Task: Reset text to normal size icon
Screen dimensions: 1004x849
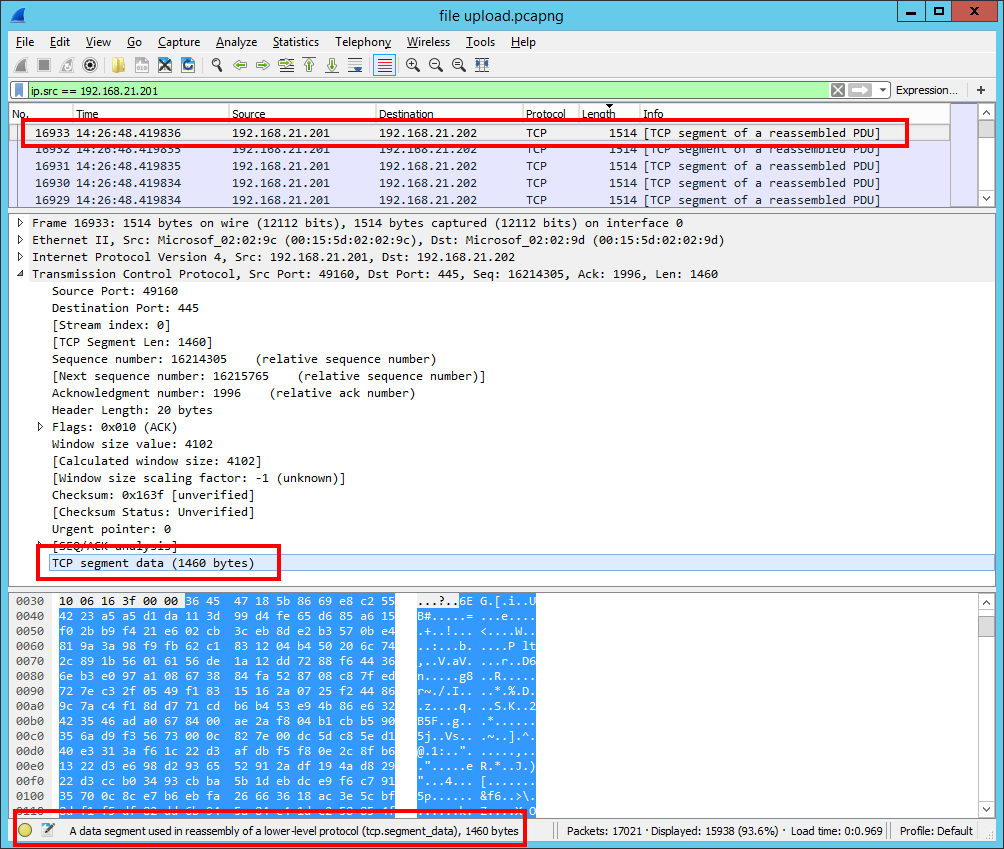Action: pyautogui.click(x=458, y=65)
